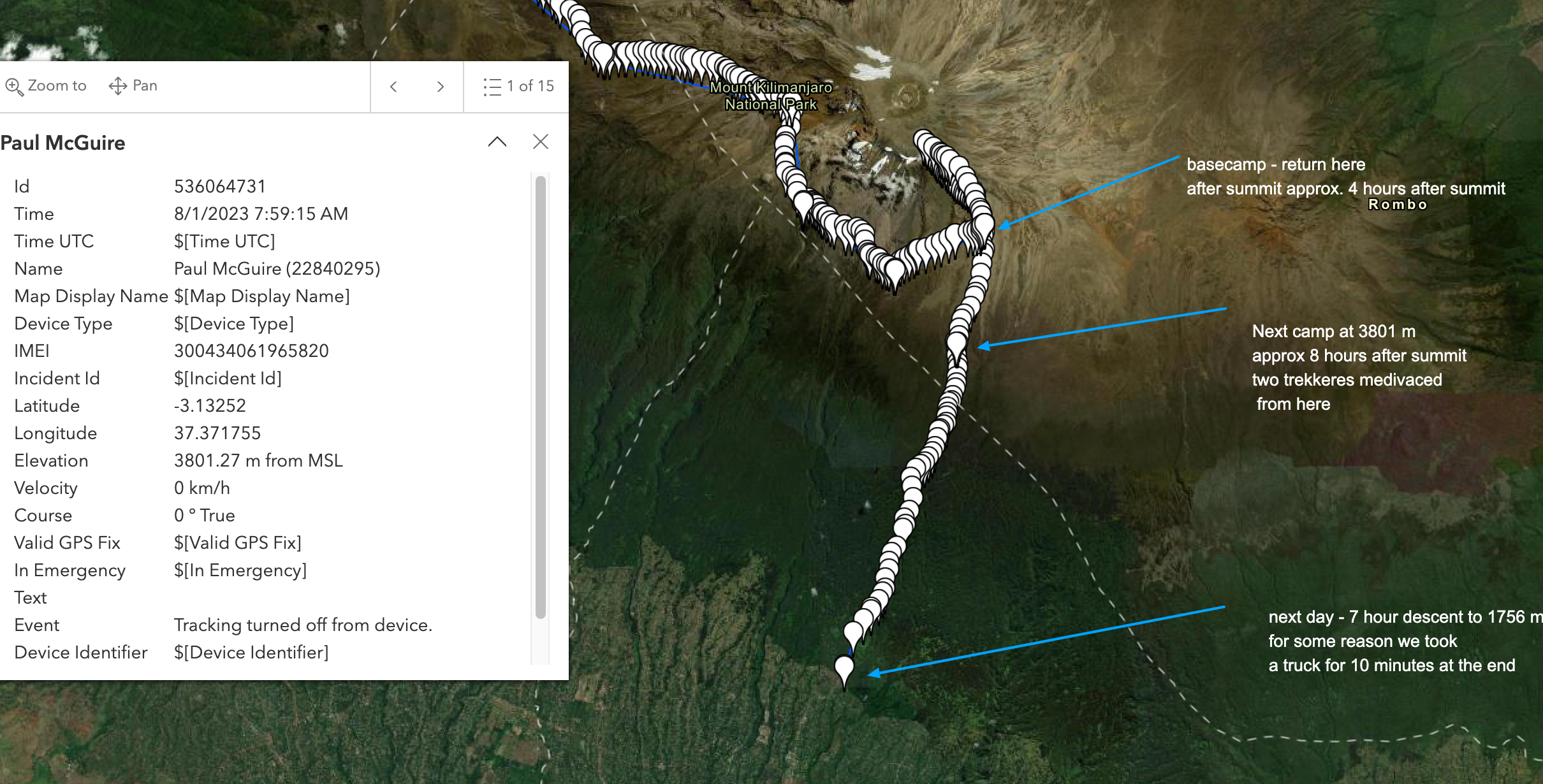Click the Elevation value 3801.27 m

point(258,460)
